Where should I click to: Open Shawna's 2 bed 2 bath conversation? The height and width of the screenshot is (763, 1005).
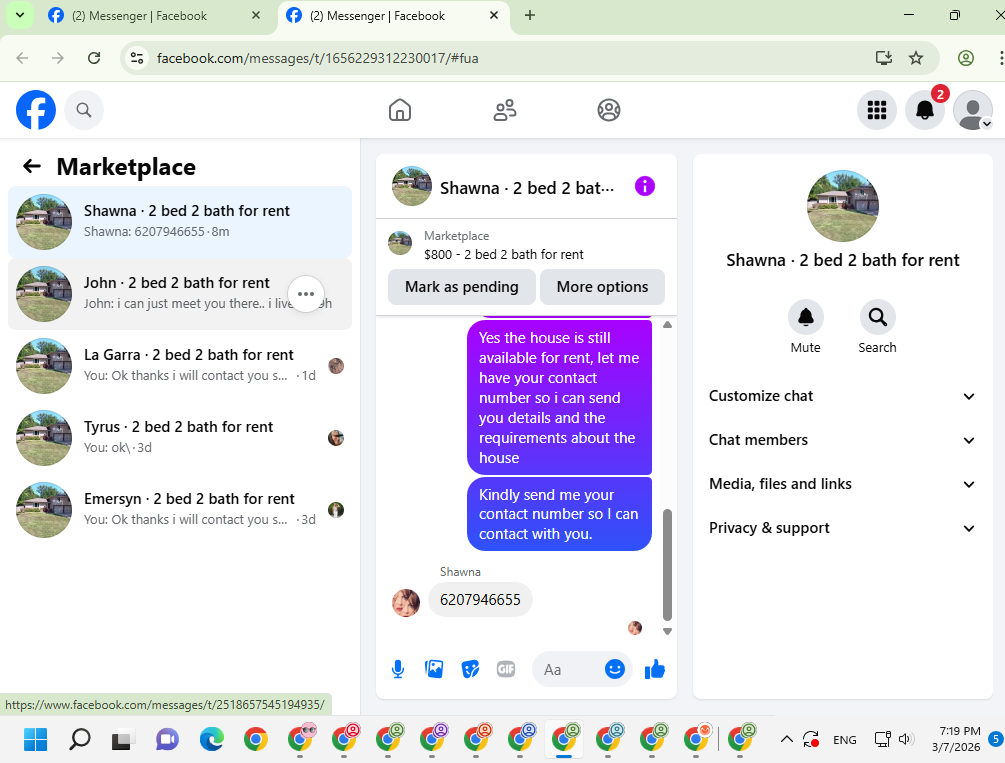pyautogui.click(x=180, y=221)
